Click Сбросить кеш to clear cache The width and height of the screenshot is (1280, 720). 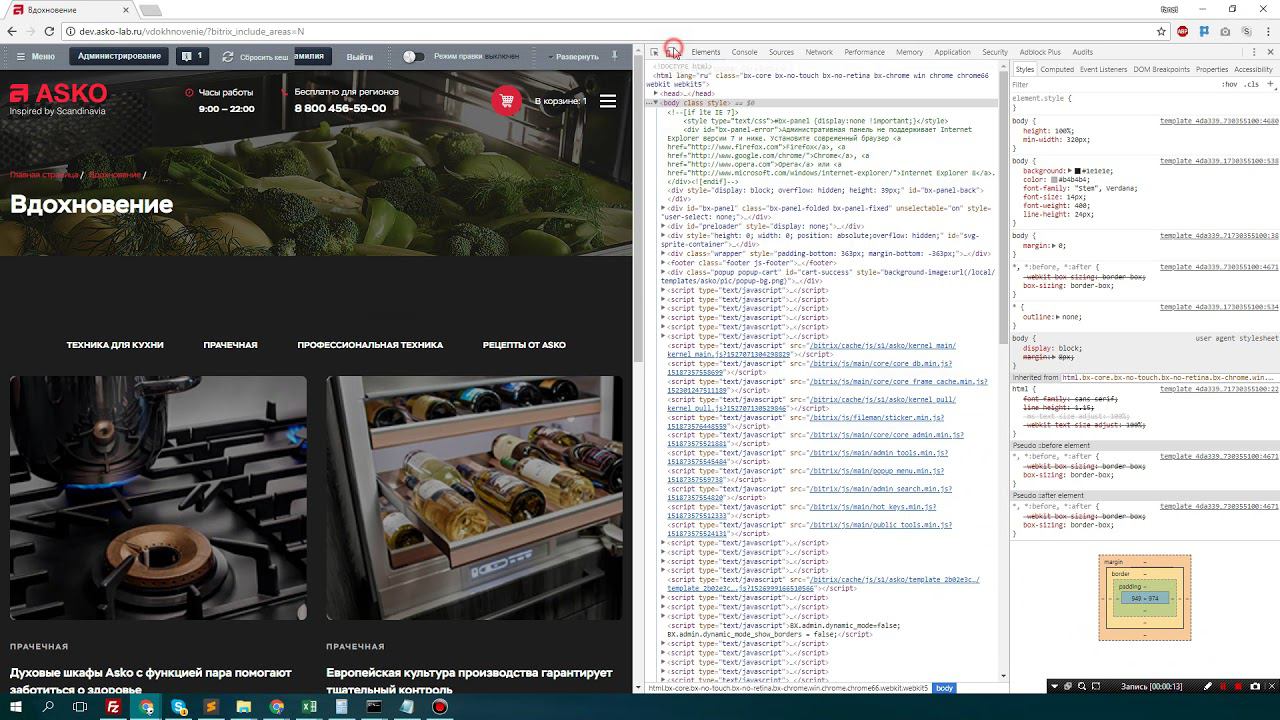(256, 57)
